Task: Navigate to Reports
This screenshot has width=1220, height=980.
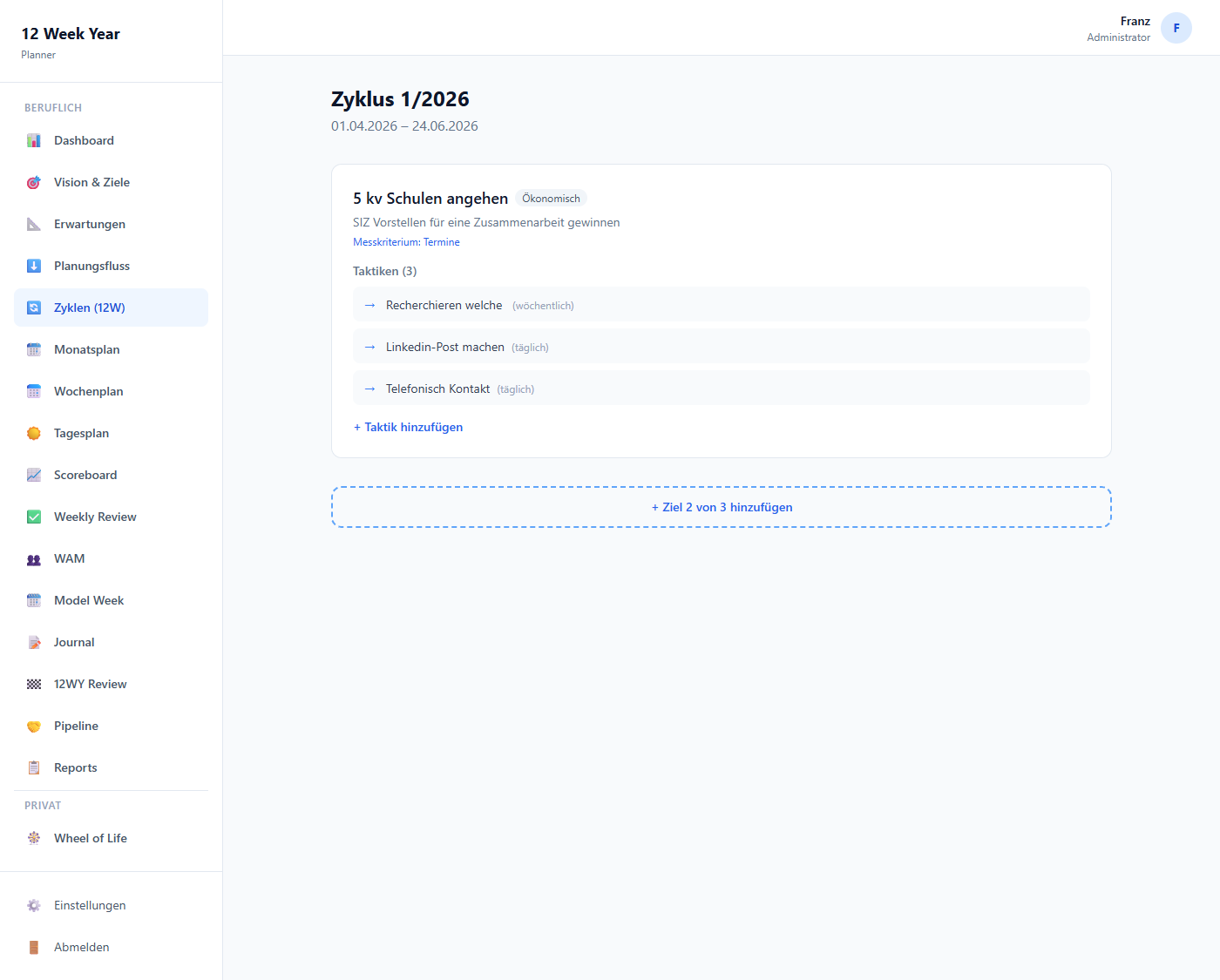Action: click(x=76, y=768)
